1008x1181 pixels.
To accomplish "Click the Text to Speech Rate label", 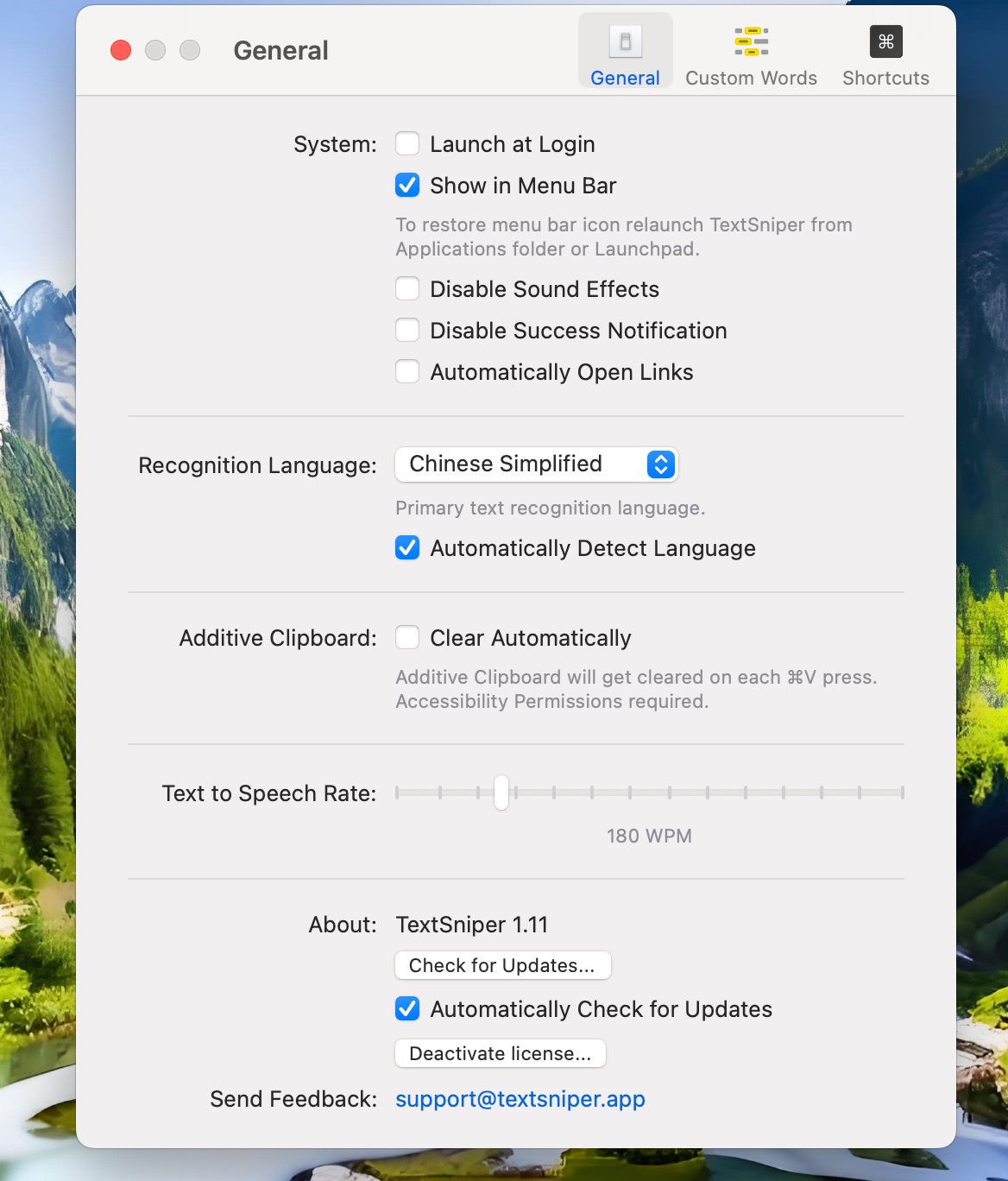I will [x=269, y=793].
